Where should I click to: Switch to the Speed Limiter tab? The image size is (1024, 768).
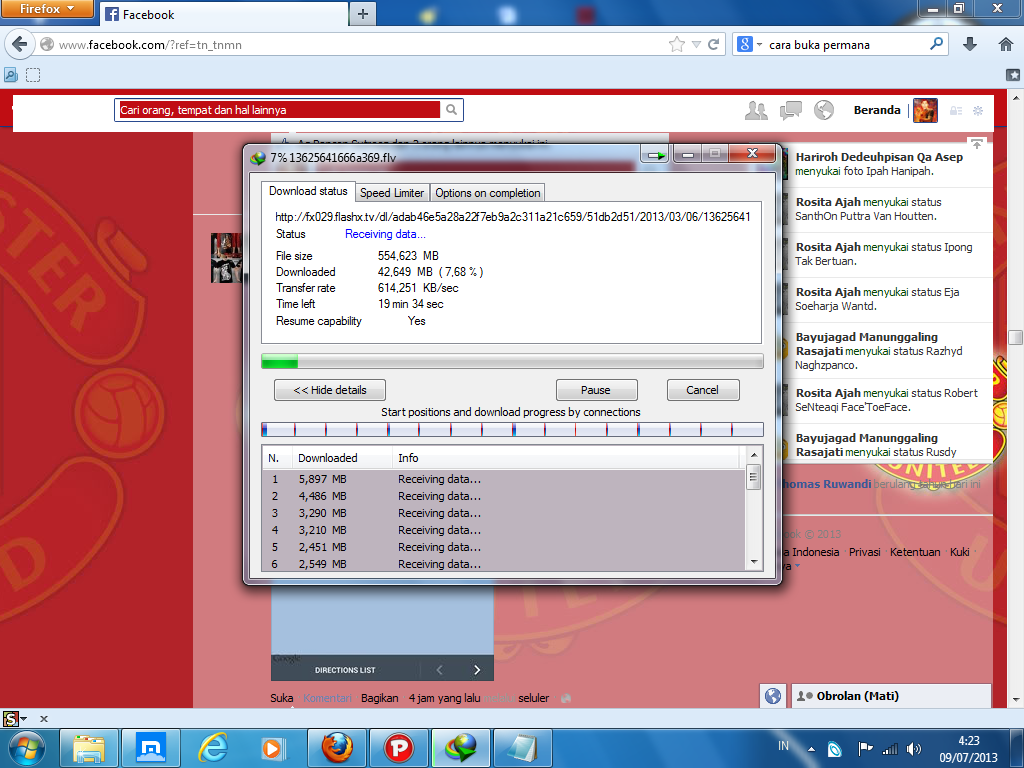tap(392, 192)
